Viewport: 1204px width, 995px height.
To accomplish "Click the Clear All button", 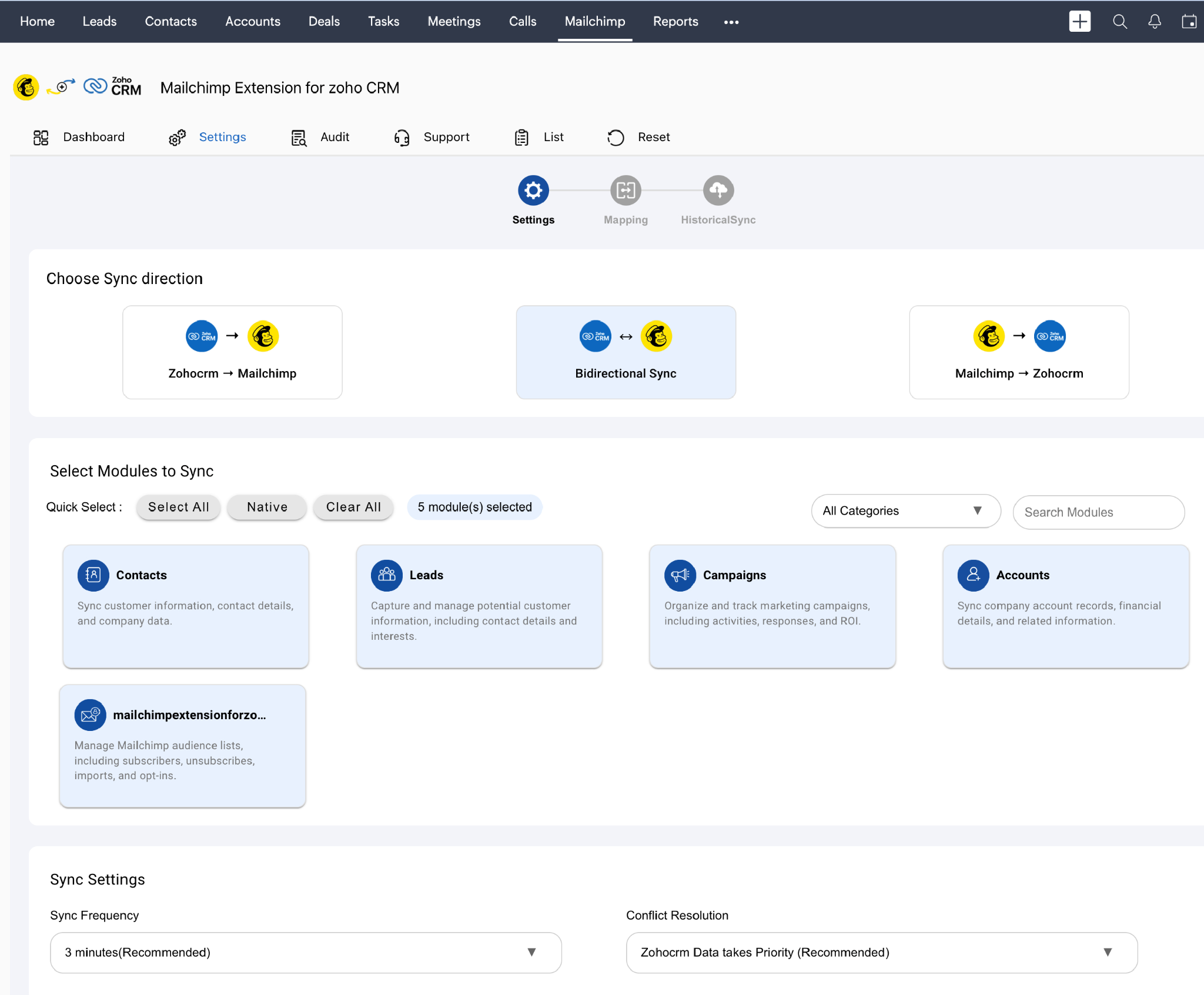I will 353,507.
